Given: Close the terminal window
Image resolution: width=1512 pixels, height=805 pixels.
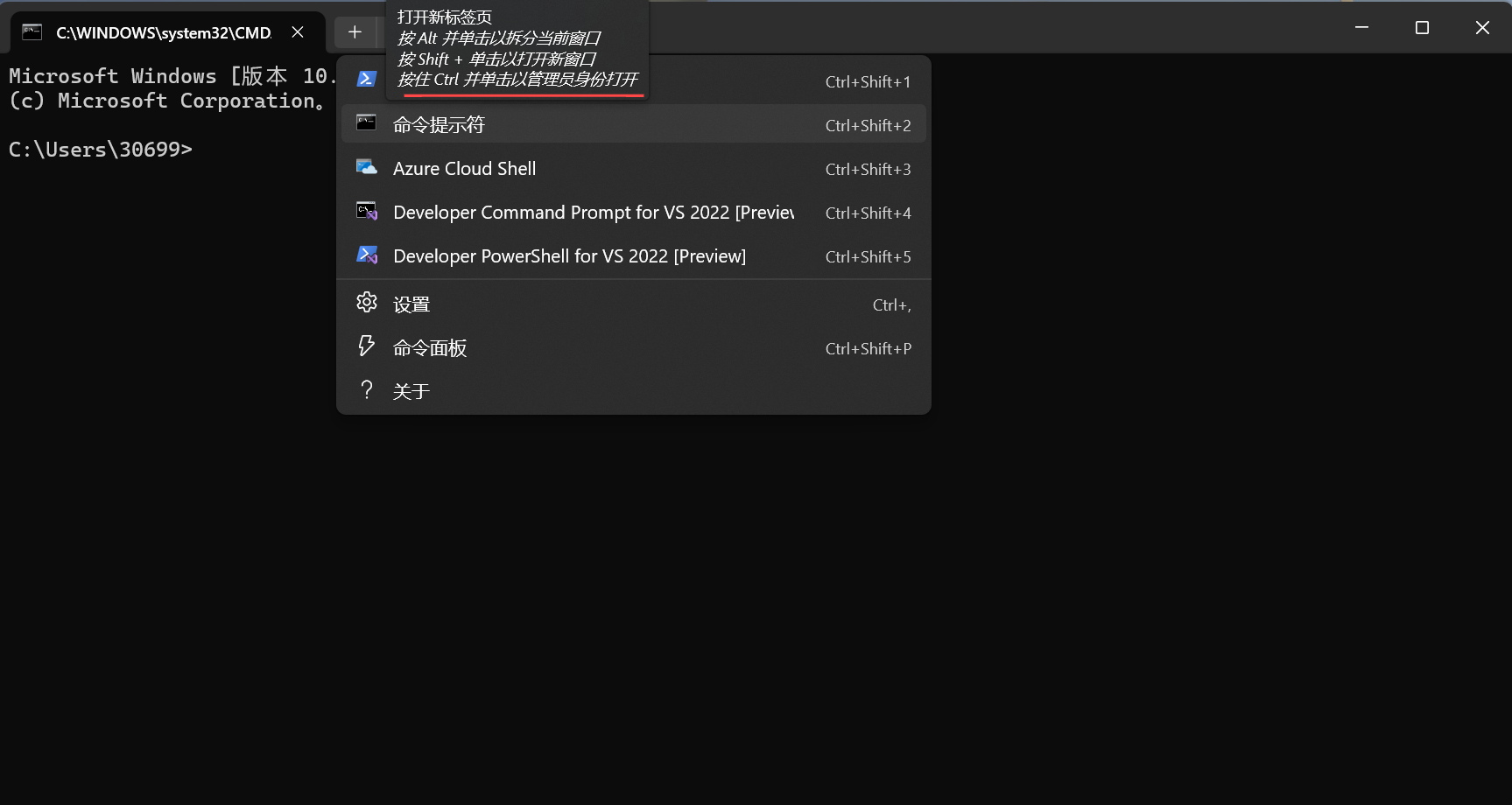Looking at the screenshot, I should [1482, 27].
